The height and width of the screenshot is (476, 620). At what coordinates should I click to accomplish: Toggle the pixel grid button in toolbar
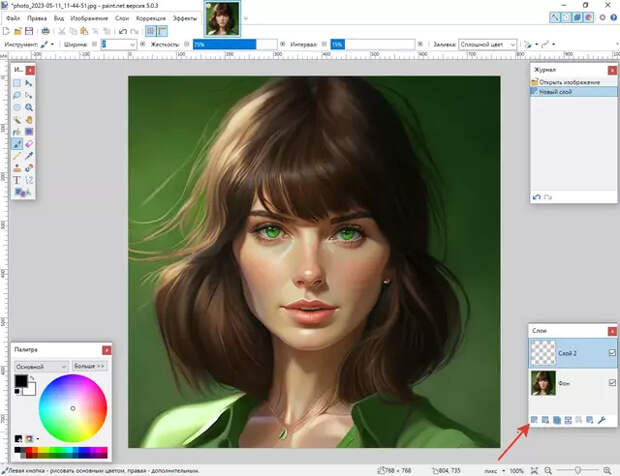[151, 31]
